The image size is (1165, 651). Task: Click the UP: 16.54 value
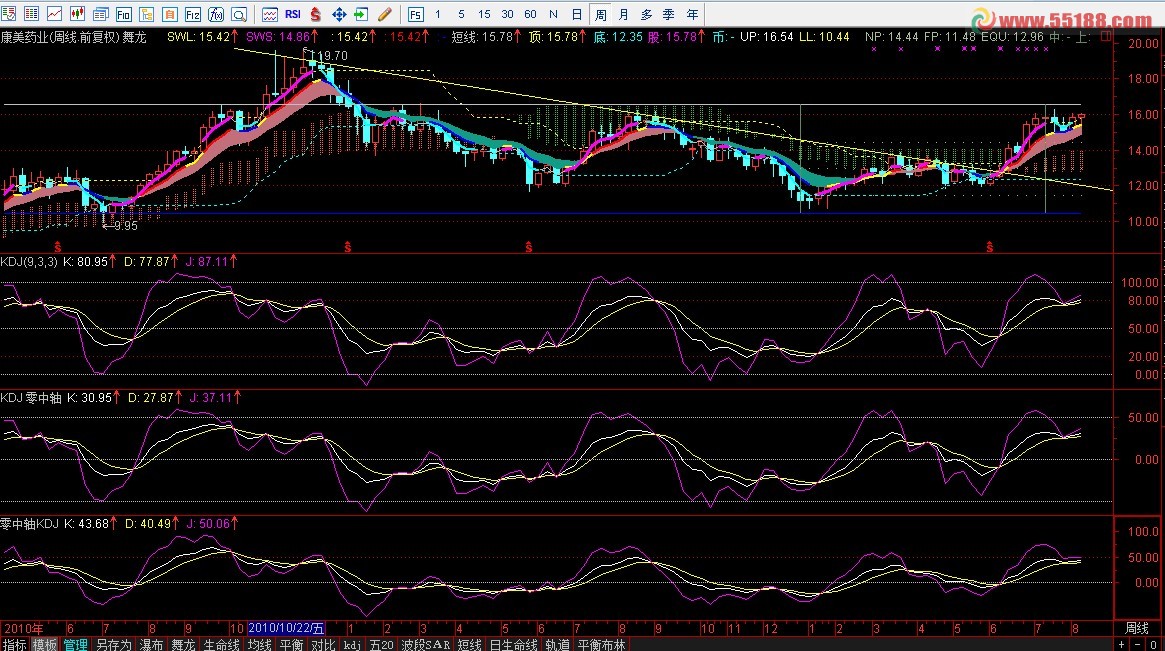(x=767, y=36)
